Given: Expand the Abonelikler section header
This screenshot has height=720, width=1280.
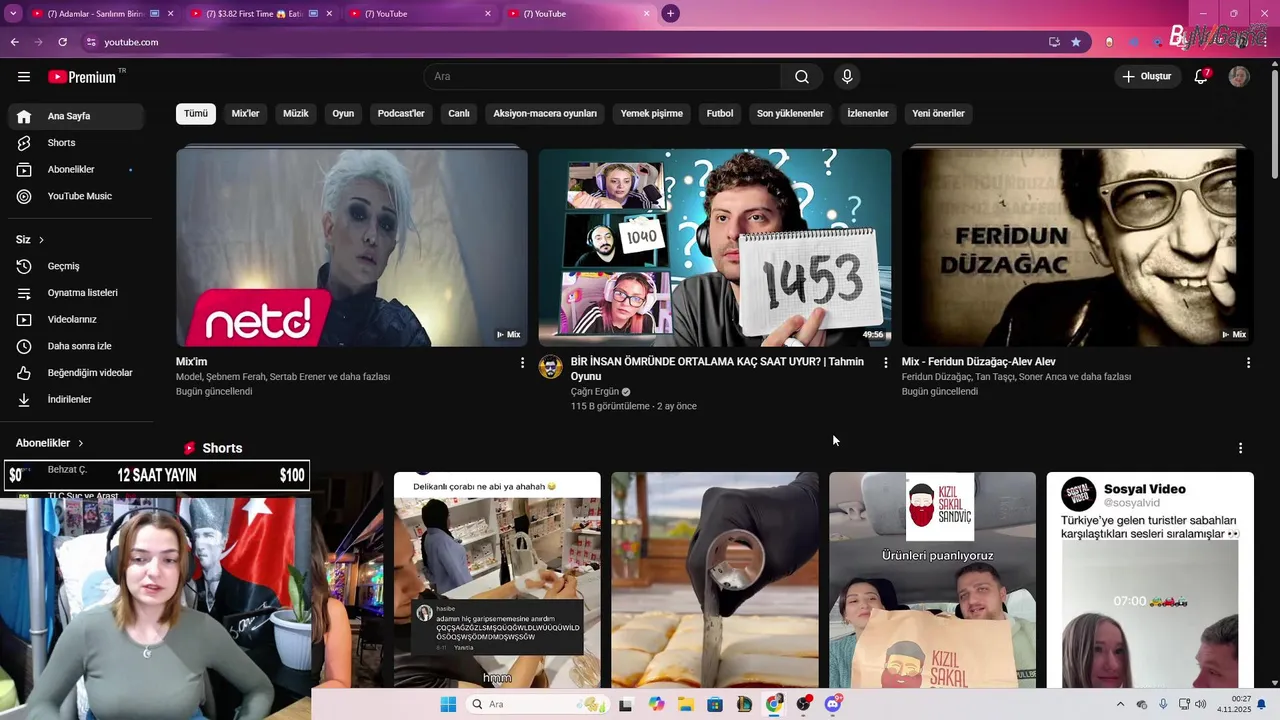Looking at the screenshot, I should [50, 443].
